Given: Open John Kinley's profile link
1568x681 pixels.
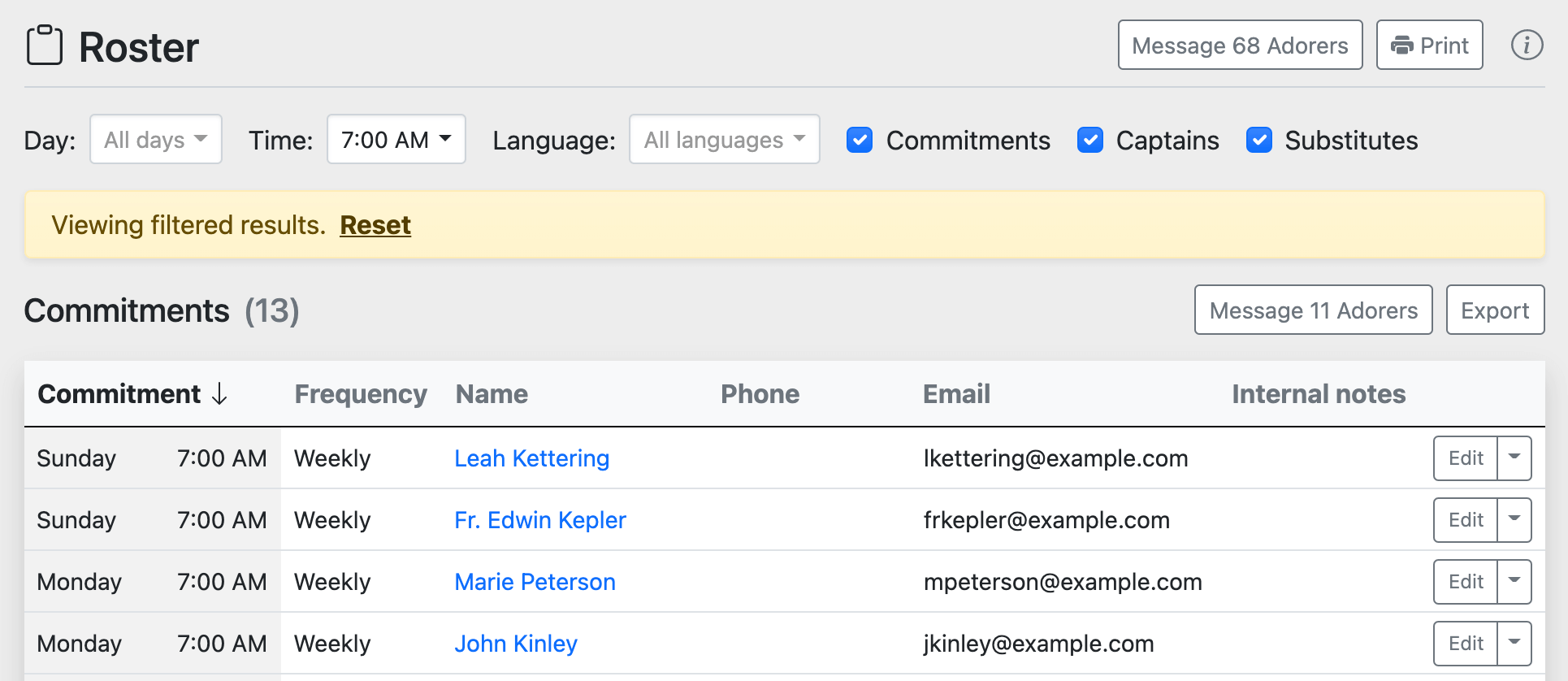Looking at the screenshot, I should 516,644.
